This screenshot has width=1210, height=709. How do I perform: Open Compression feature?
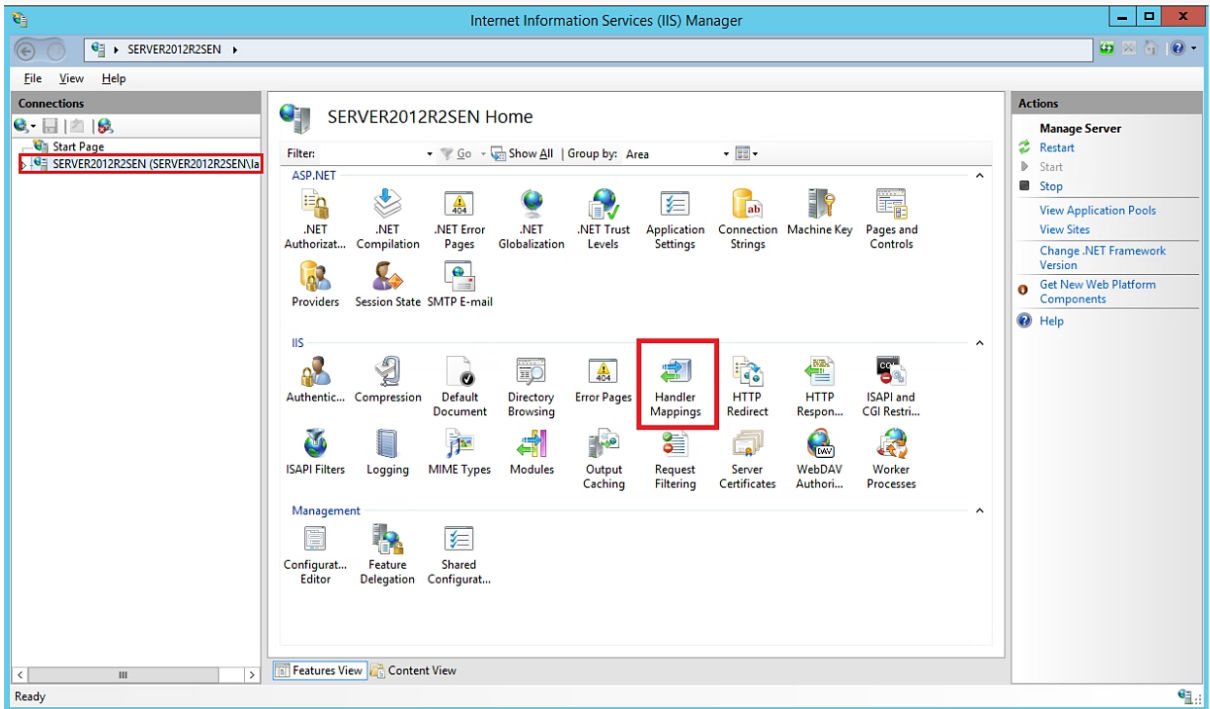tap(388, 380)
